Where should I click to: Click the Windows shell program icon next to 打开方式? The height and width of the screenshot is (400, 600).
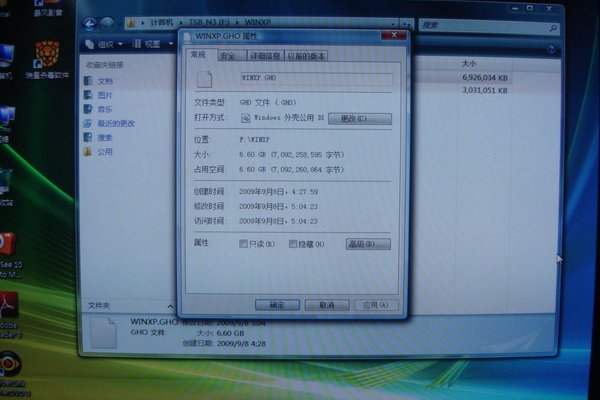[x=245, y=118]
